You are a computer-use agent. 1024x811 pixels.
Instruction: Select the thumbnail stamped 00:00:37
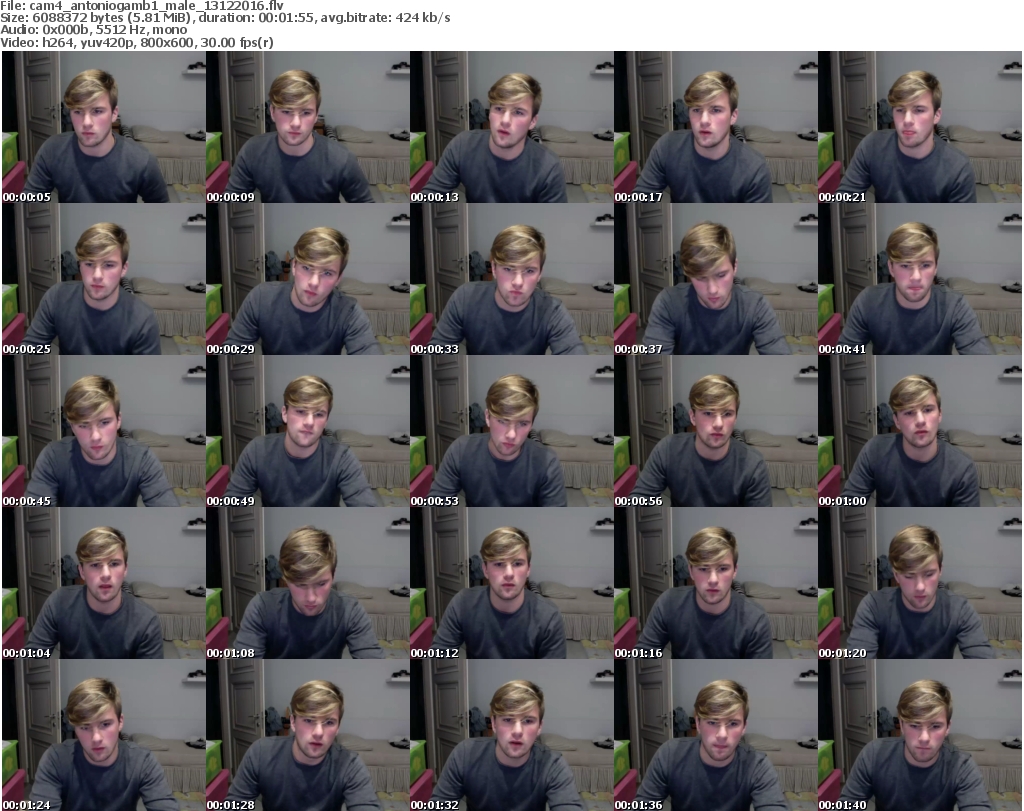click(x=716, y=279)
